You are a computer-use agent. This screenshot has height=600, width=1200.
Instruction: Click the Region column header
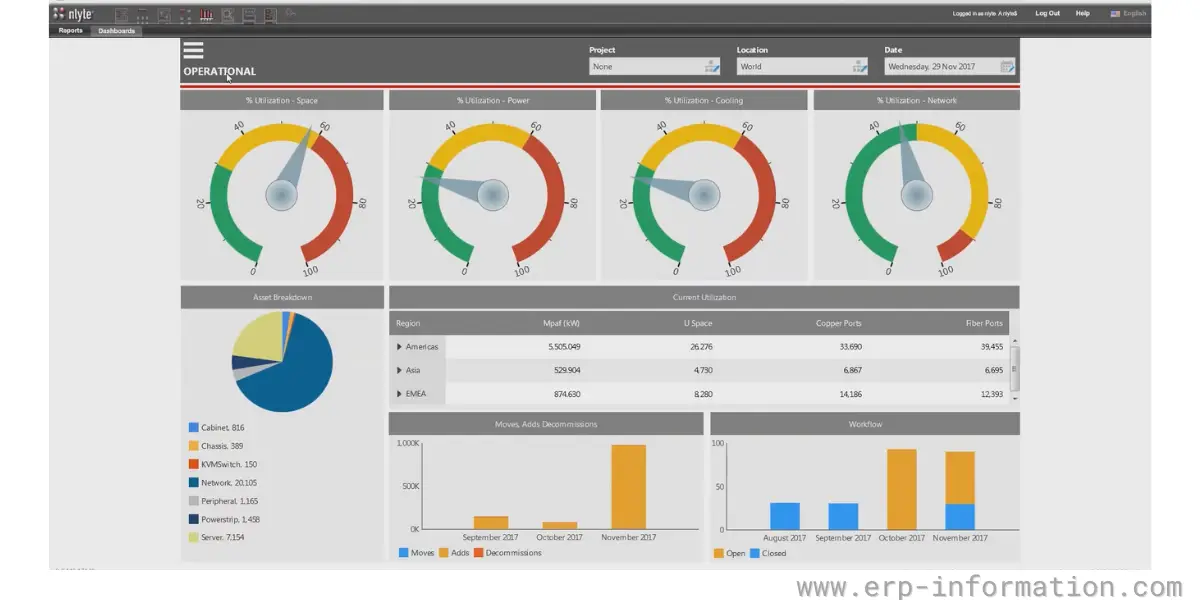tap(408, 323)
